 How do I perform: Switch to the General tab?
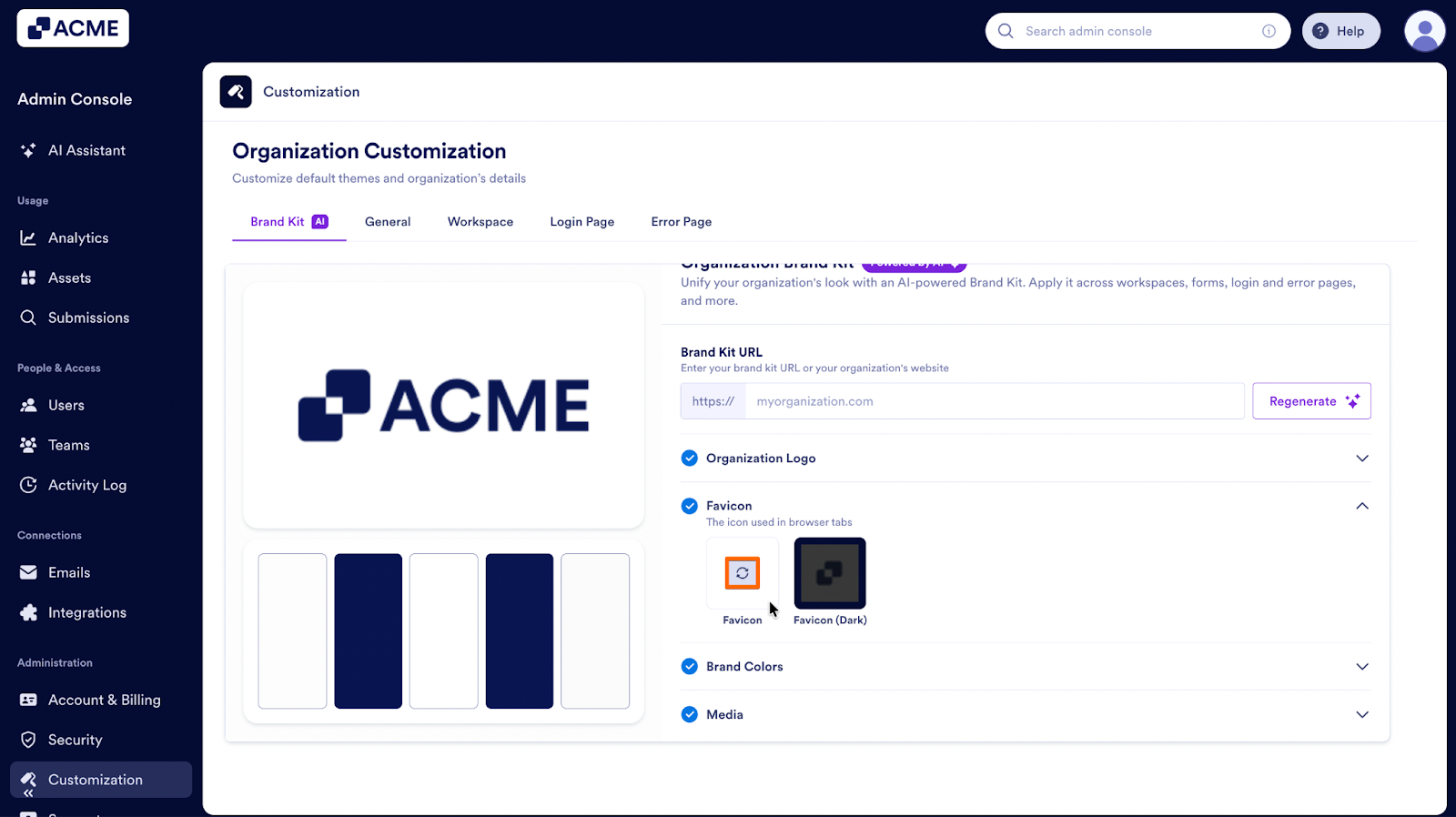(388, 222)
